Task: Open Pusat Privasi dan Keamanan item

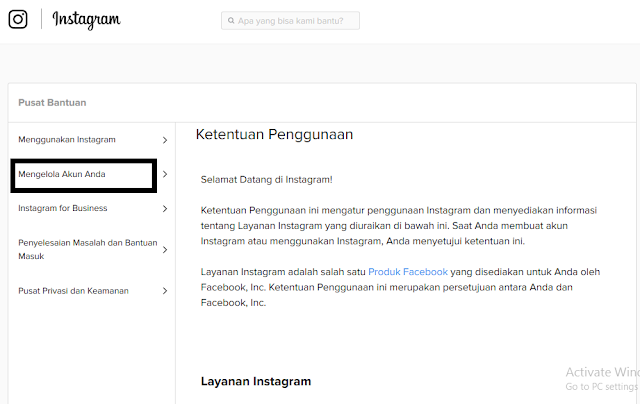Action: 73,291
